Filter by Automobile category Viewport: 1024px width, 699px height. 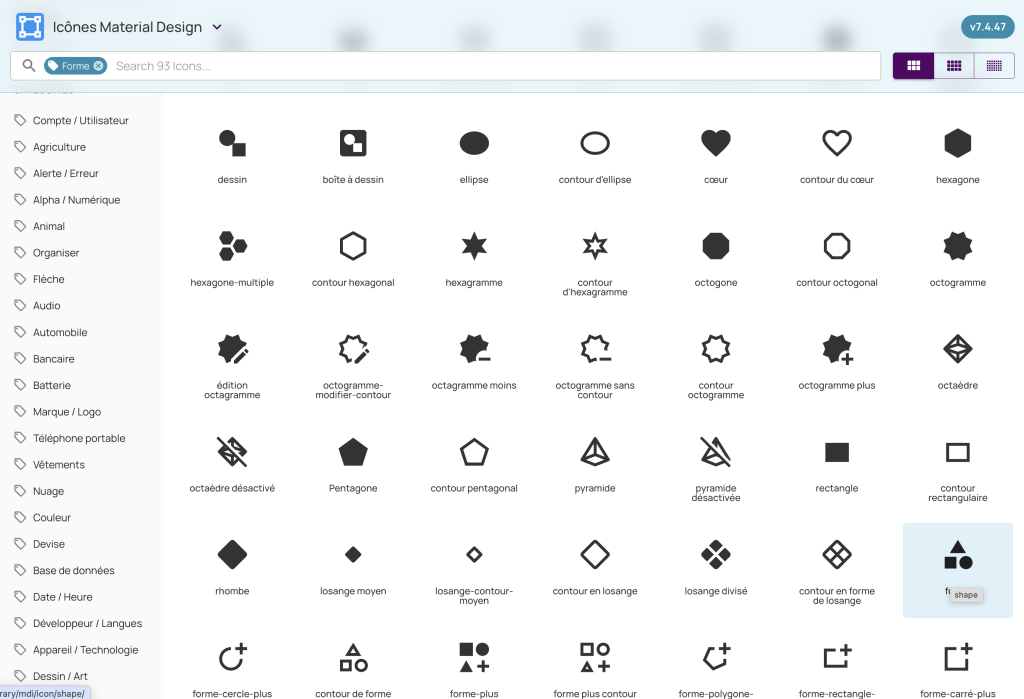tap(60, 332)
